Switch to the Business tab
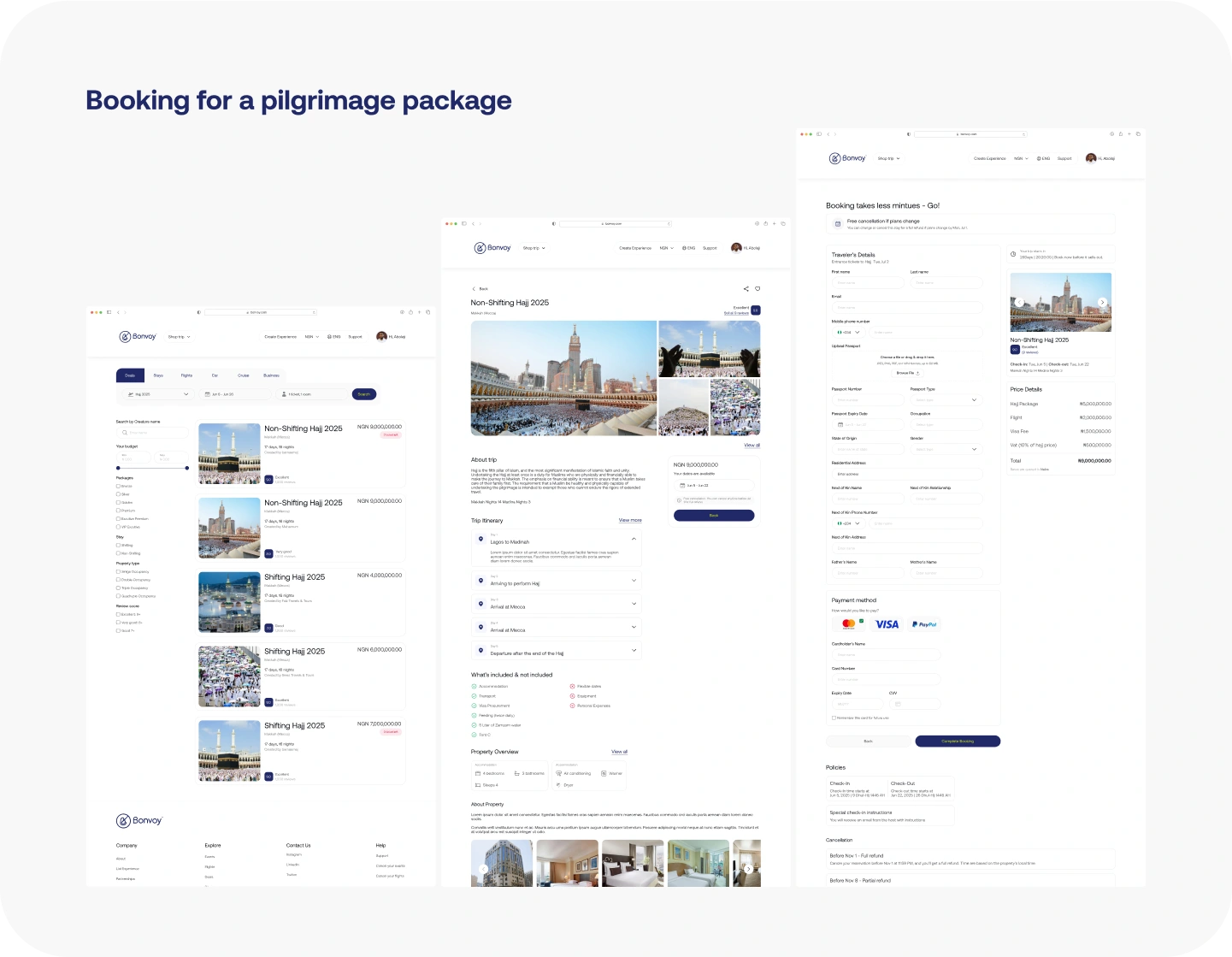 click(271, 375)
